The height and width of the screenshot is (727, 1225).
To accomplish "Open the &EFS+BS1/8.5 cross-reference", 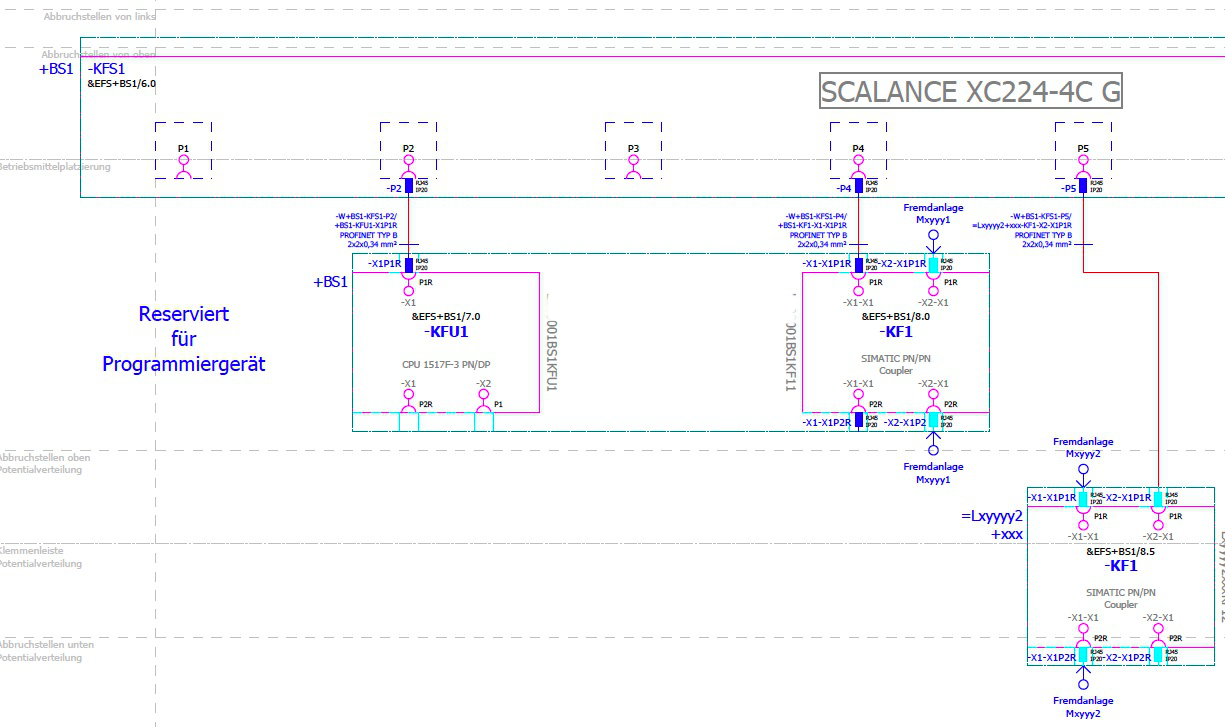I will pyautogui.click(x=1120, y=551).
